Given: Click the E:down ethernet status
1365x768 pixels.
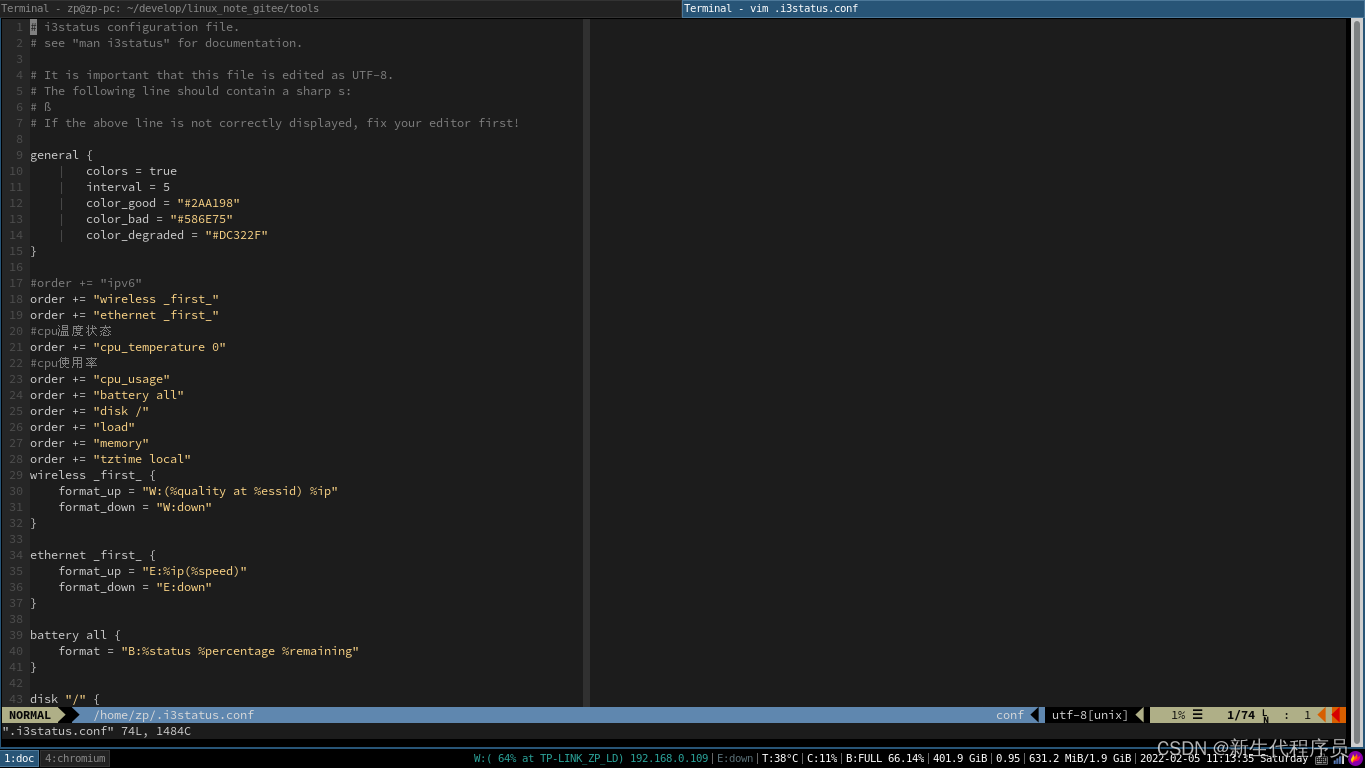Looking at the screenshot, I should (735, 758).
